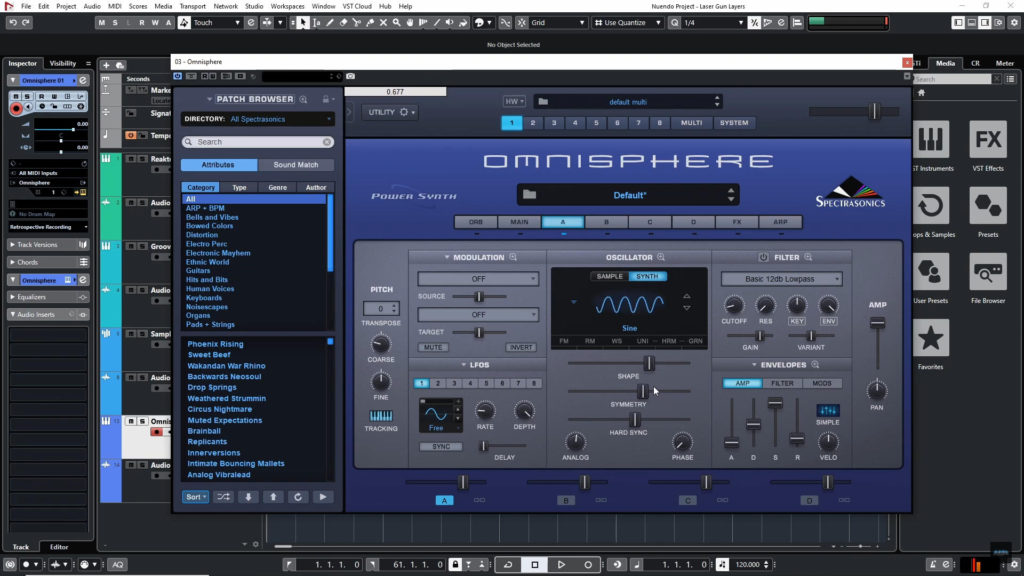This screenshot has width=1024, height=576.
Task: Zoom the Oscillator section magnifier
Action: [x=661, y=257]
